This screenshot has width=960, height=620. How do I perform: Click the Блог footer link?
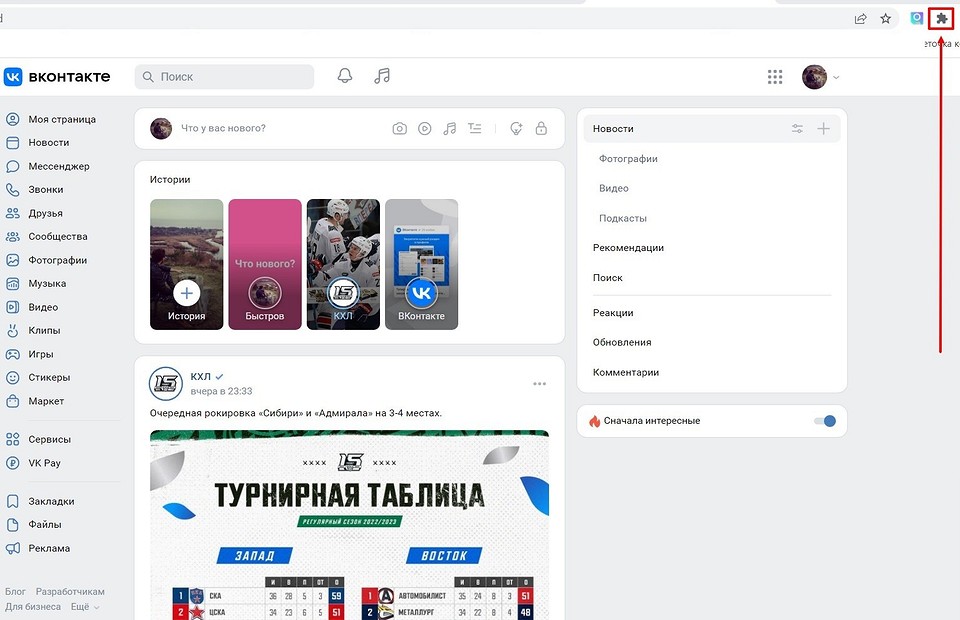[x=15, y=592]
